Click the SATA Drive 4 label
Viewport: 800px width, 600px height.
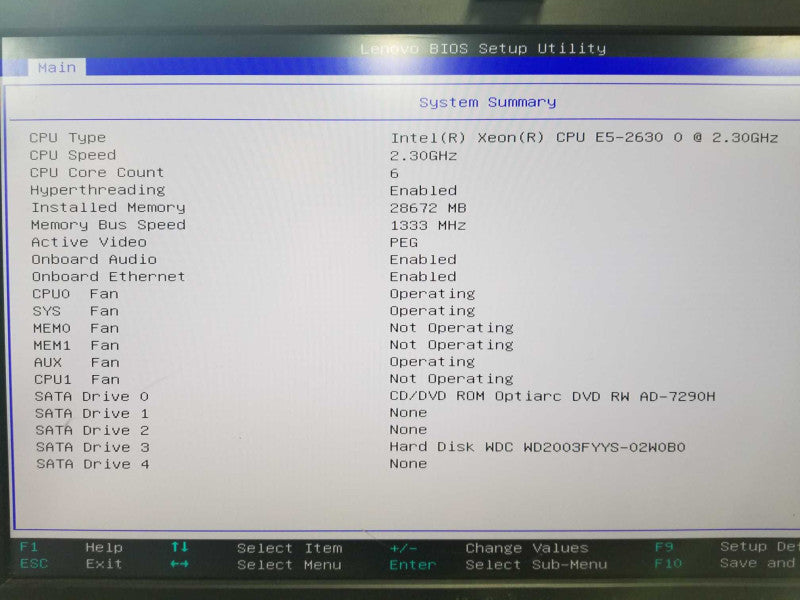pos(93,464)
